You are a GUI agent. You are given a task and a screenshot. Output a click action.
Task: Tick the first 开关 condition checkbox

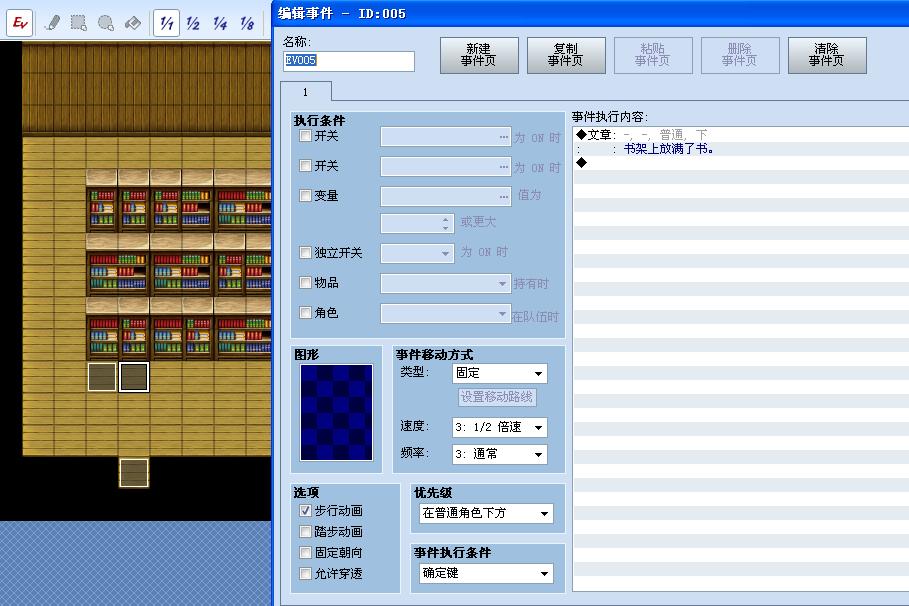click(306, 136)
